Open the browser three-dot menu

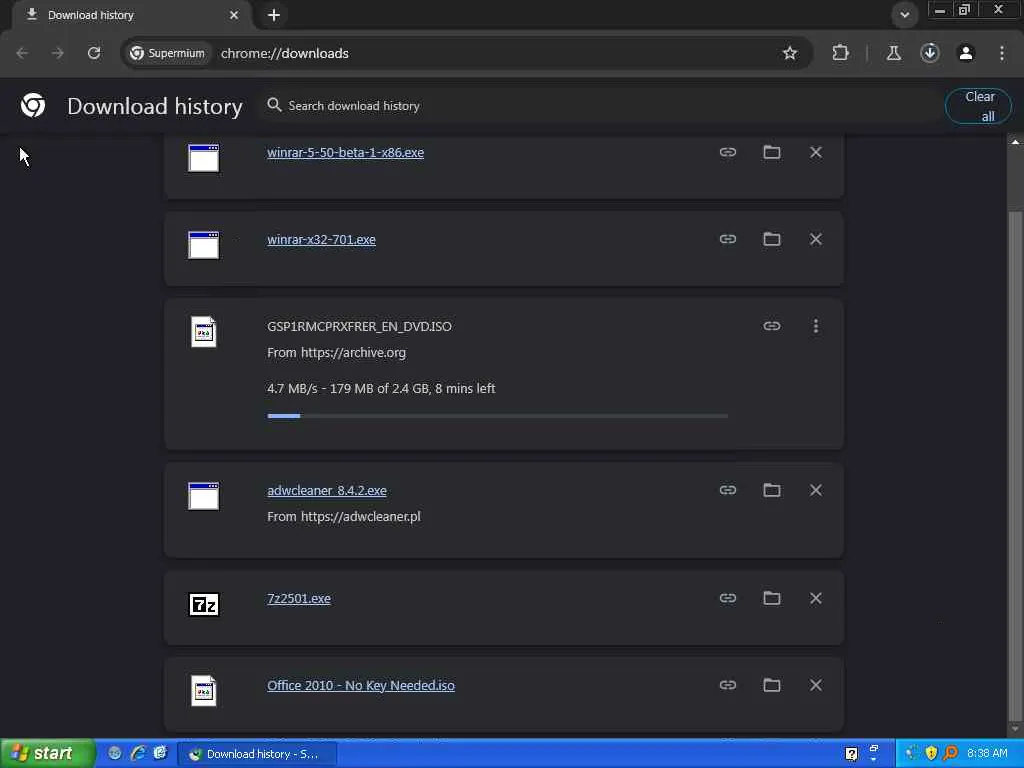click(x=1002, y=53)
